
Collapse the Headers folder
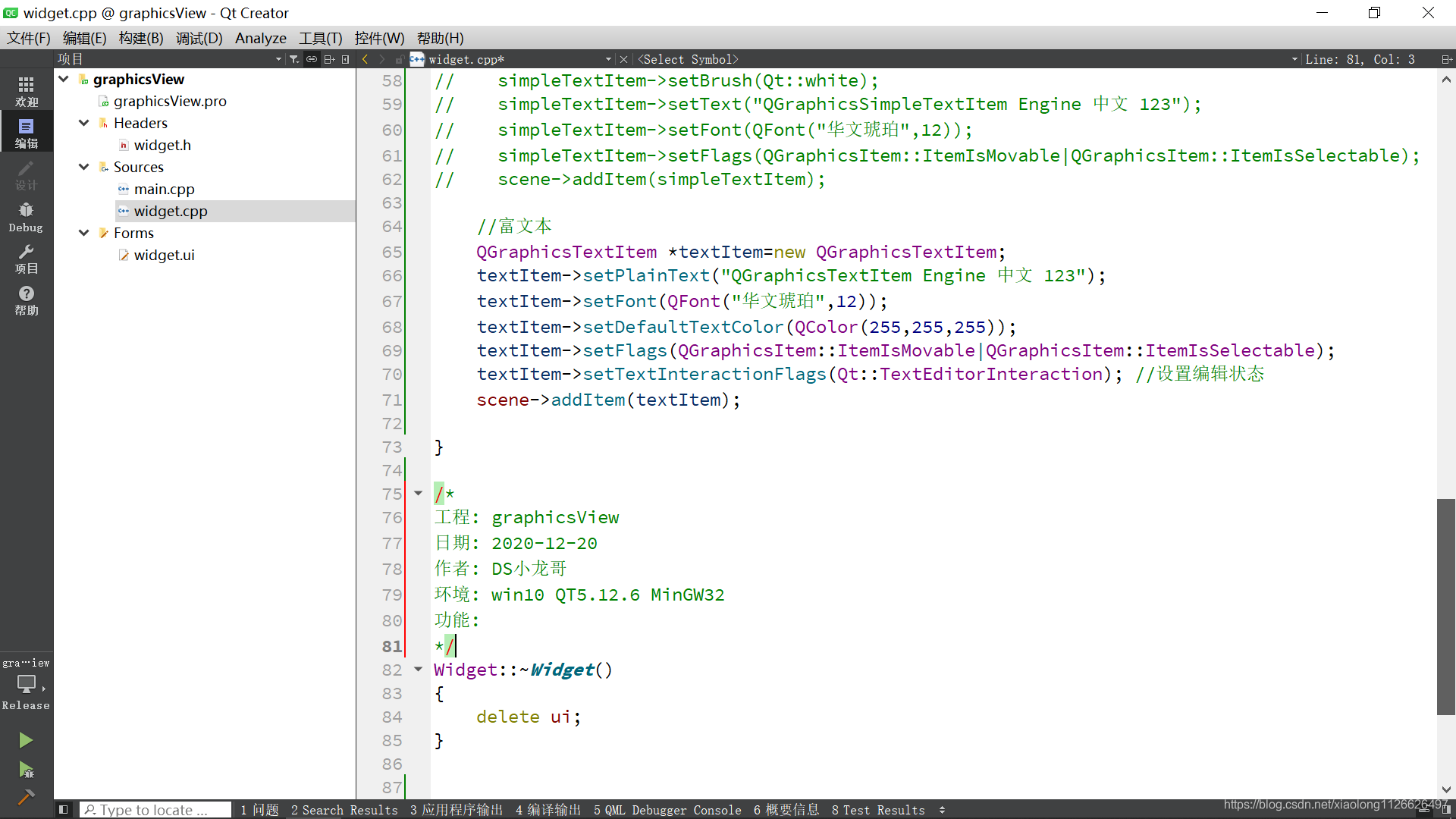coord(84,123)
